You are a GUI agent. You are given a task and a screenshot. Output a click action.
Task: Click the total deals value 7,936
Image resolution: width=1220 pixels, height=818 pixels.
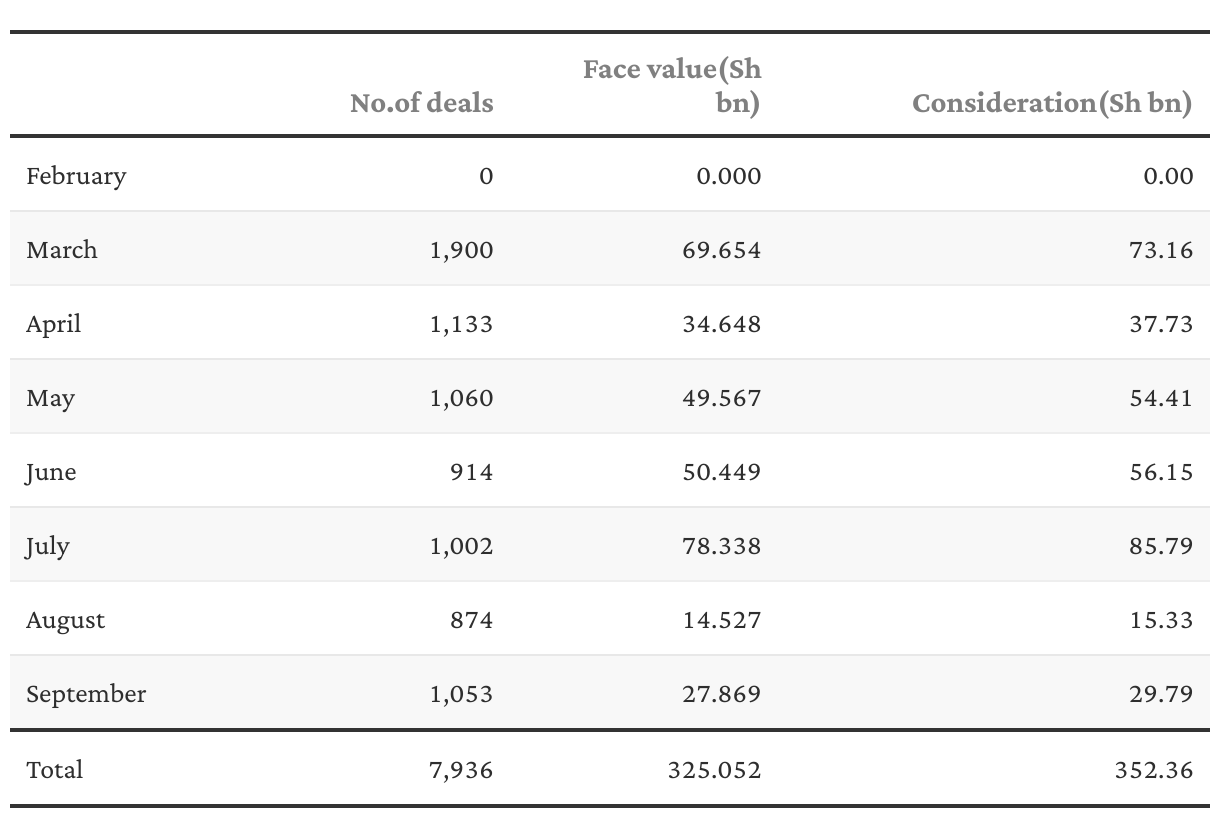[x=462, y=770]
